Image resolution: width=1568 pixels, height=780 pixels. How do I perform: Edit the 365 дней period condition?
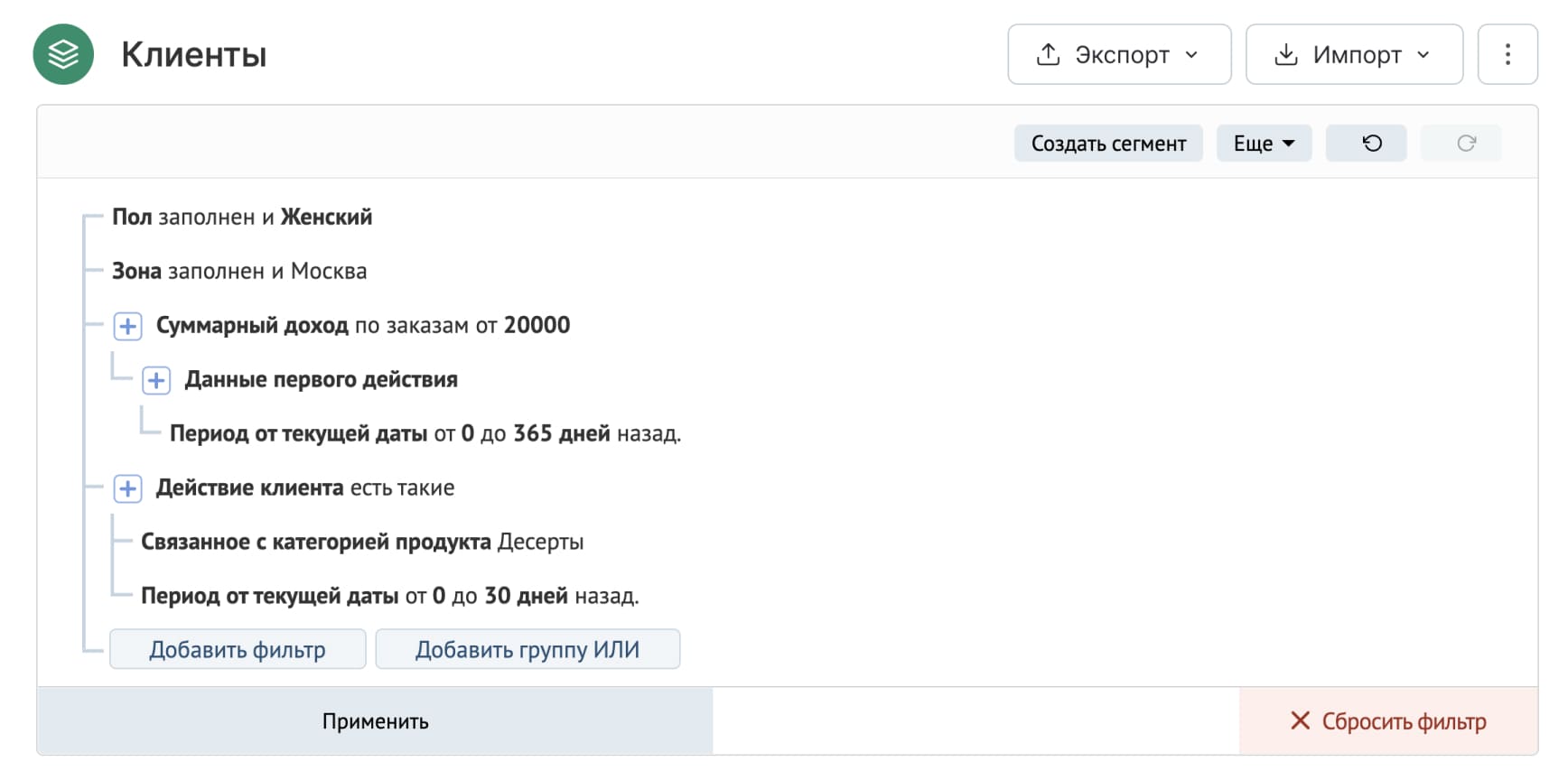tap(425, 434)
